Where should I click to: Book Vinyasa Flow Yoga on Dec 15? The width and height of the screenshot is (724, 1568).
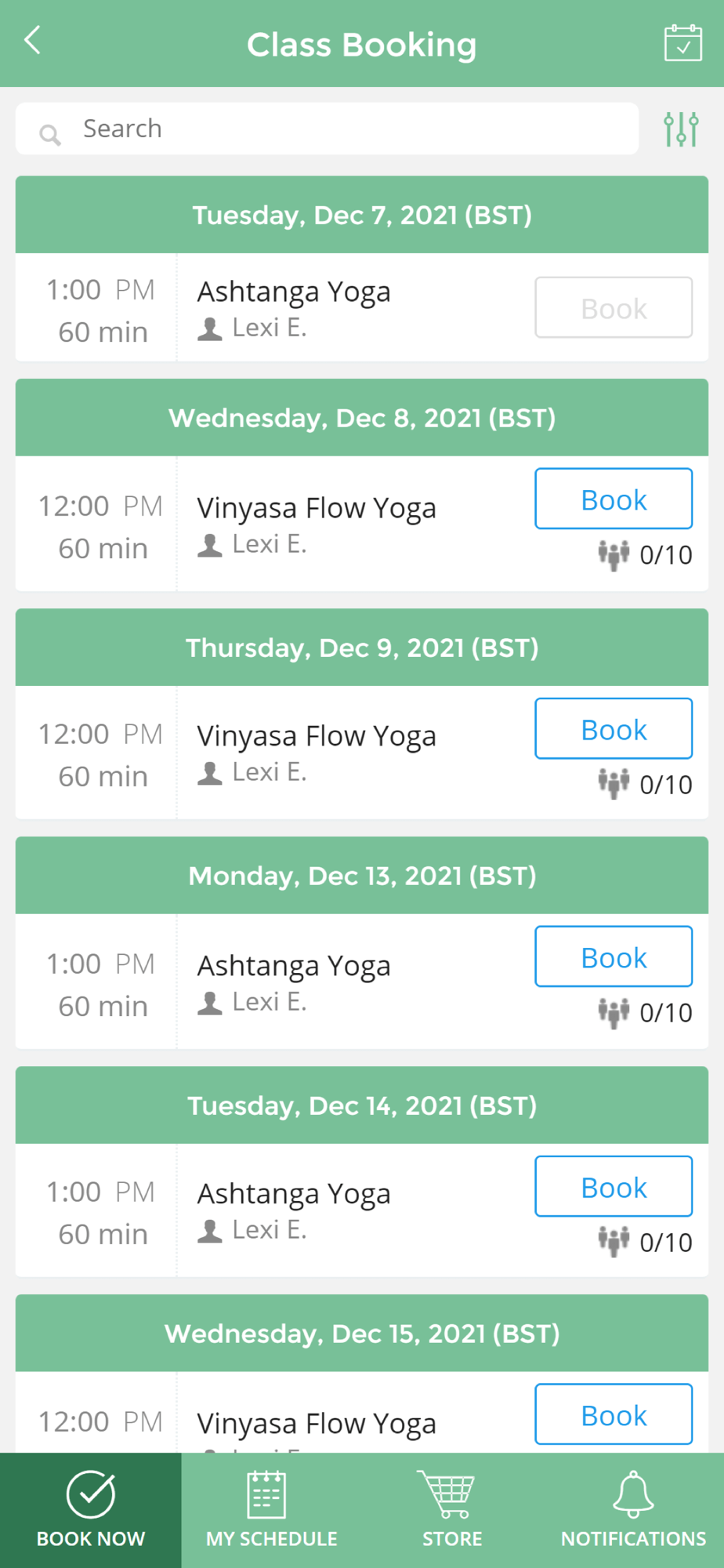(x=614, y=1415)
